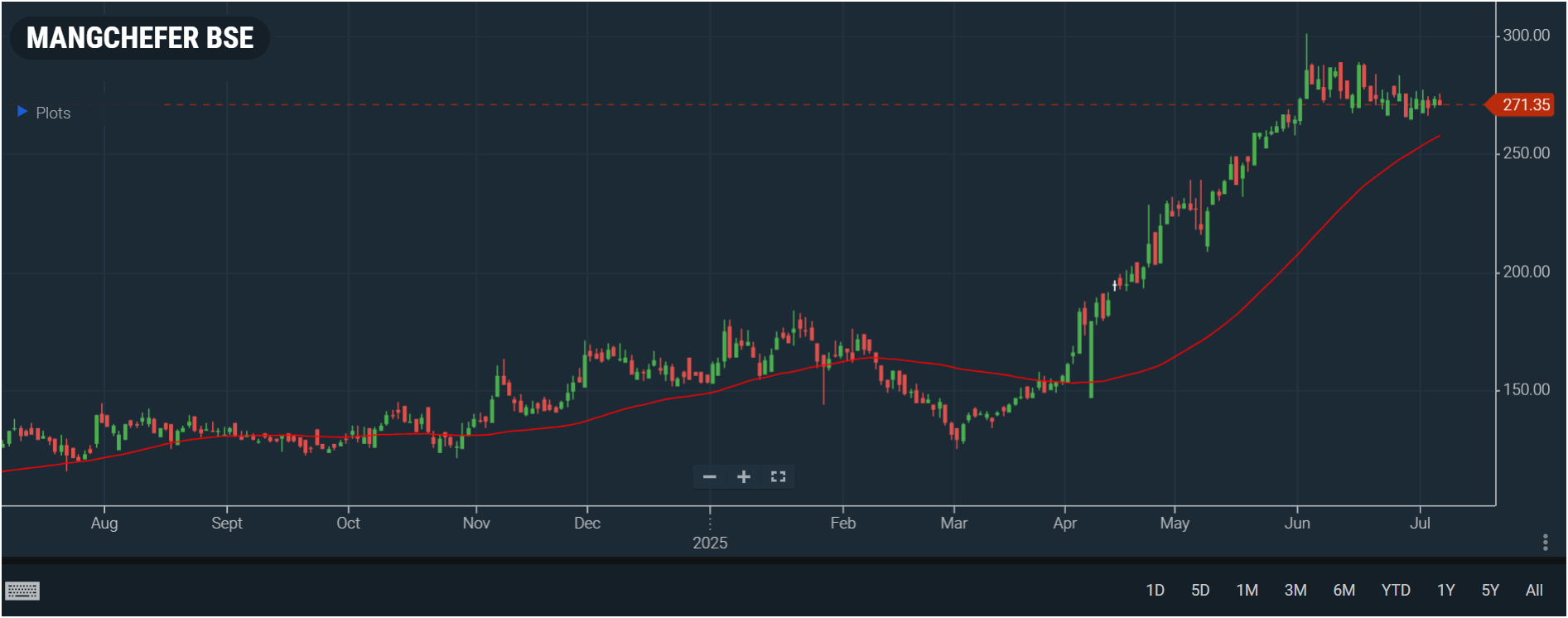Open the three-dot more options menu
1568x618 pixels.
(1546, 543)
